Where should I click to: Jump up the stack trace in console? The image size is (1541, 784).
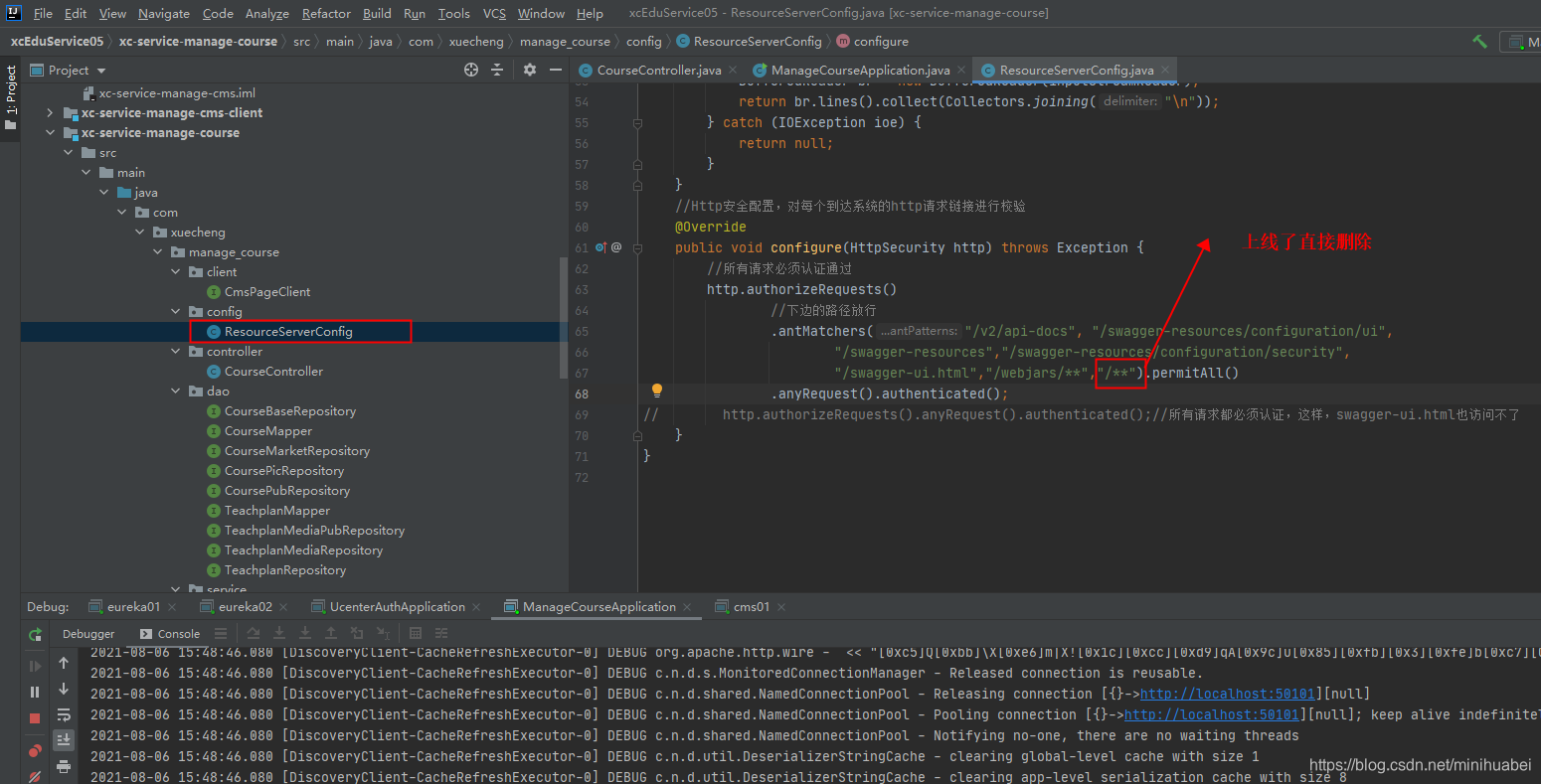coord(64,663)
